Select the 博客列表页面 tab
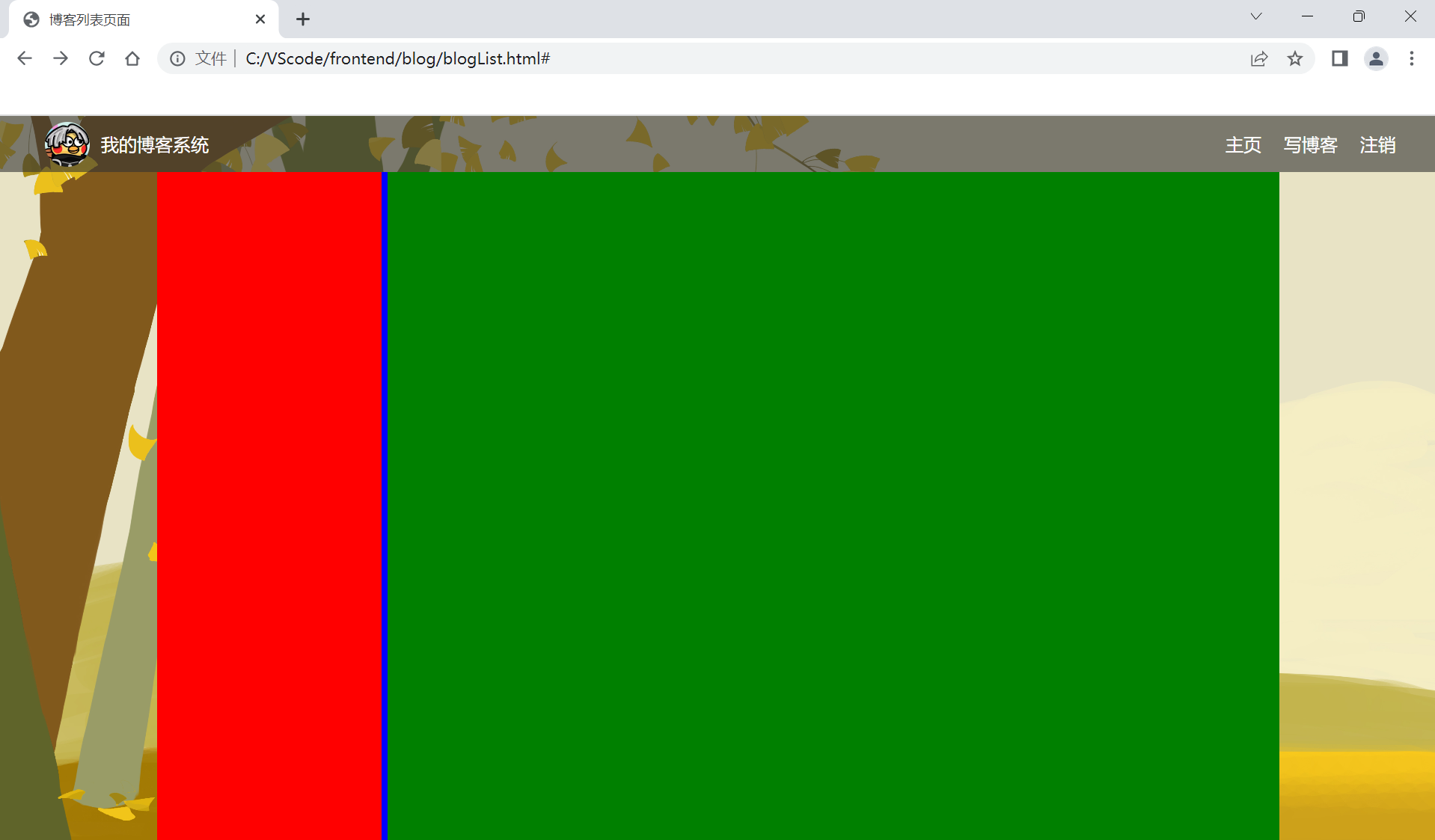 [x=144, y=19]
